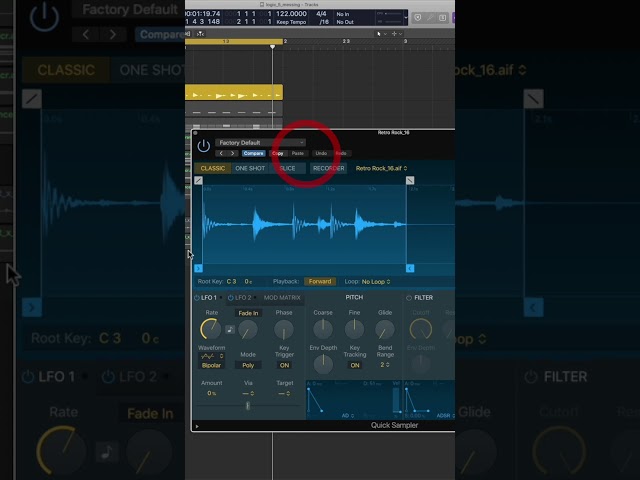Screen dimensions: 640x480
Task: Toggle Key Tracking ON button
Action: (355, 365)
